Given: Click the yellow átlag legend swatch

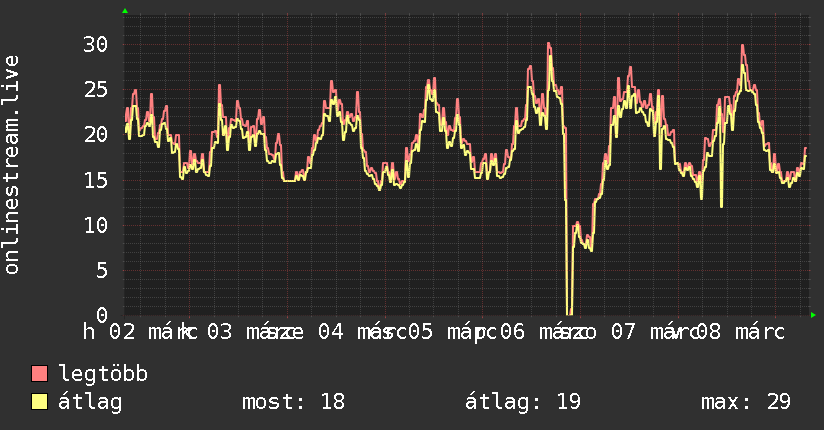Looking at the screenshot, I should click(x=39, y=402).
